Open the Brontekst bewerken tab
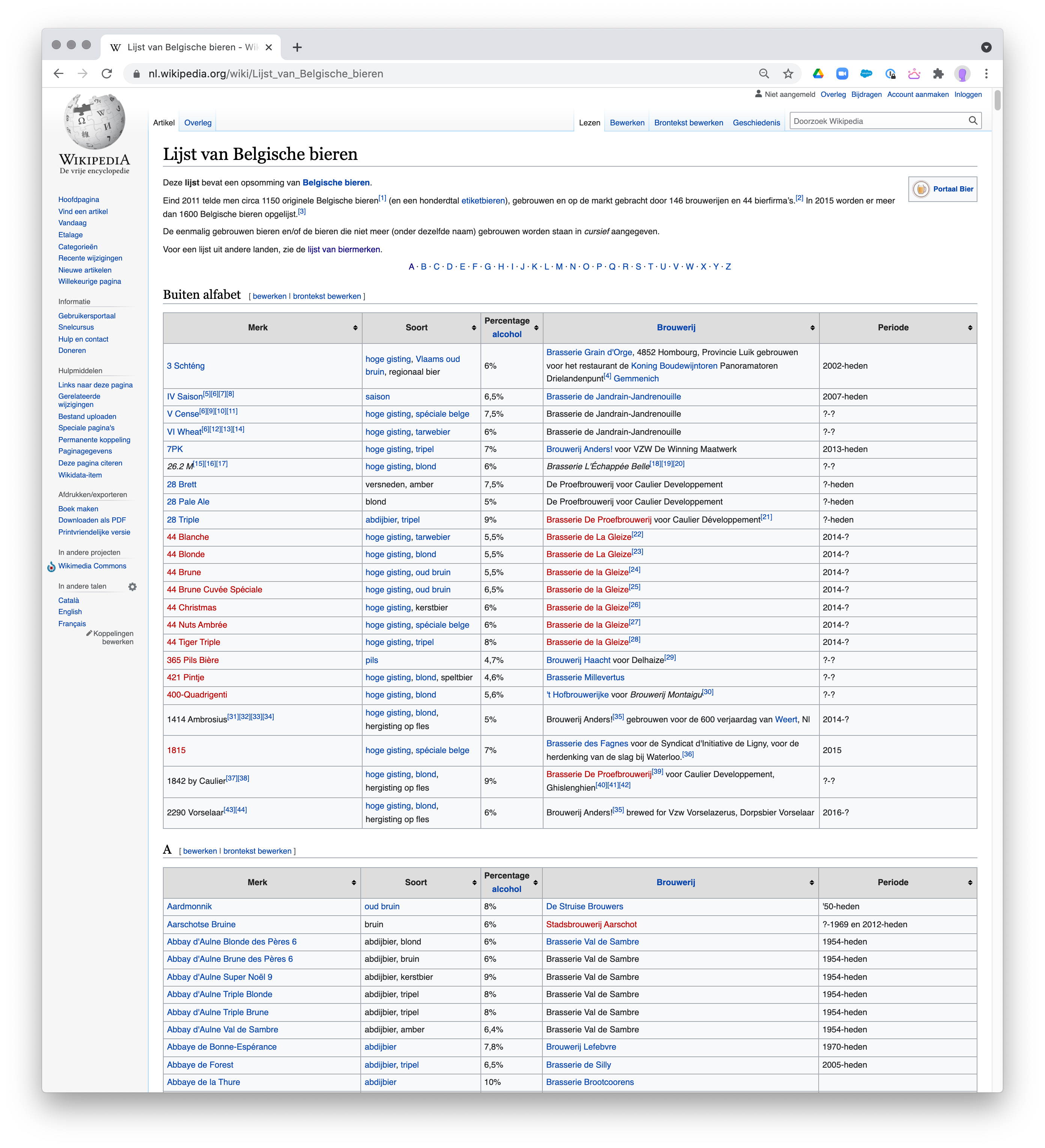This screenshot has height=1148, width=1045. click(688, 122)
